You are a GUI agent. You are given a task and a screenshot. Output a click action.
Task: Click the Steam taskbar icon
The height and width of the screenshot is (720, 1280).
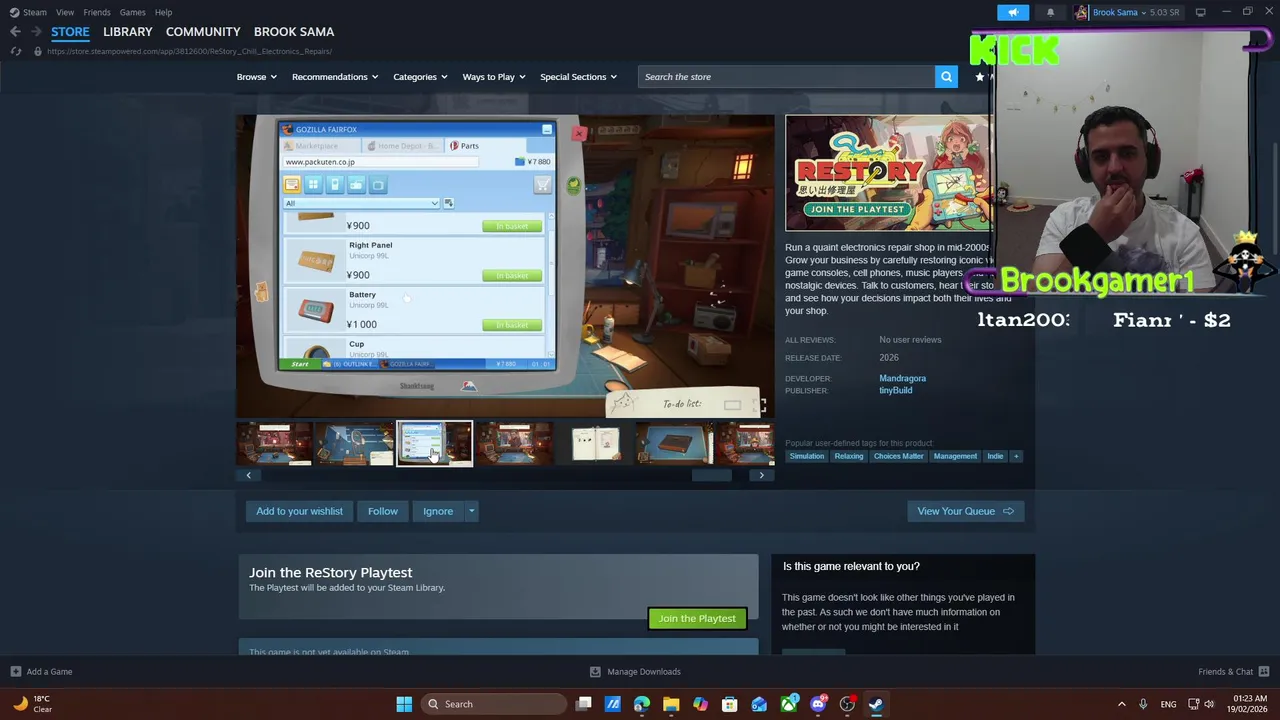876,704
